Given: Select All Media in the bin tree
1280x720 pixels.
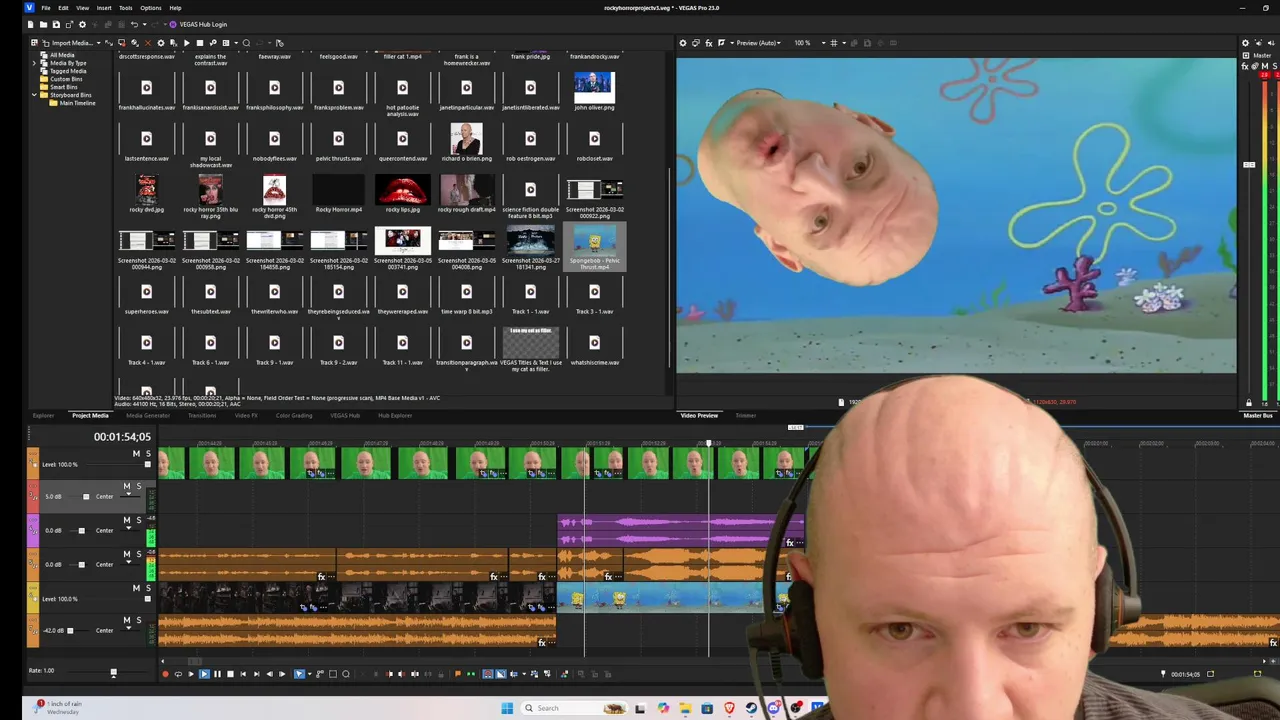Looking at the screenshot, I should pos(62,55).
